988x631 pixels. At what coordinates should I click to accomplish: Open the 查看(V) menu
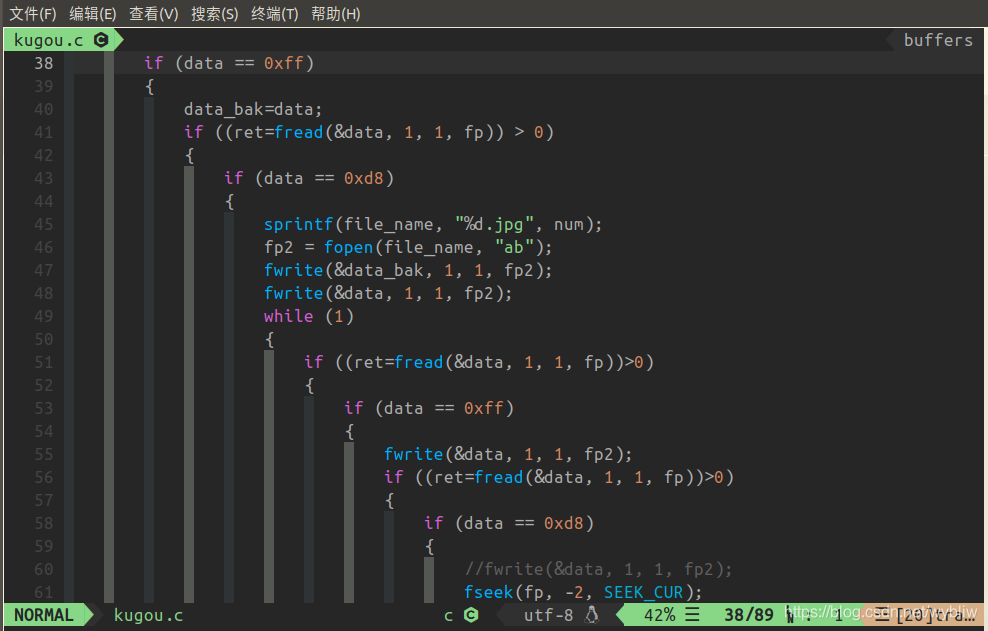[x=154, y=14]
